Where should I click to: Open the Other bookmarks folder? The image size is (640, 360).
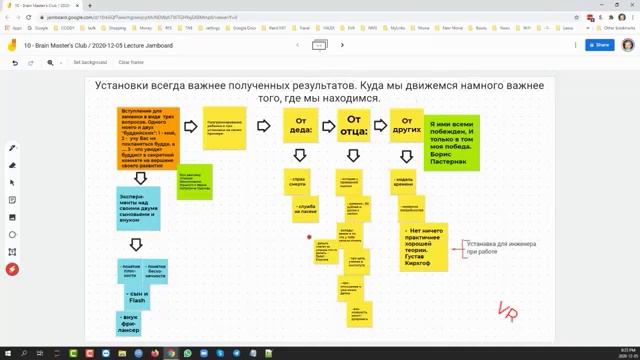pos(616,28)
